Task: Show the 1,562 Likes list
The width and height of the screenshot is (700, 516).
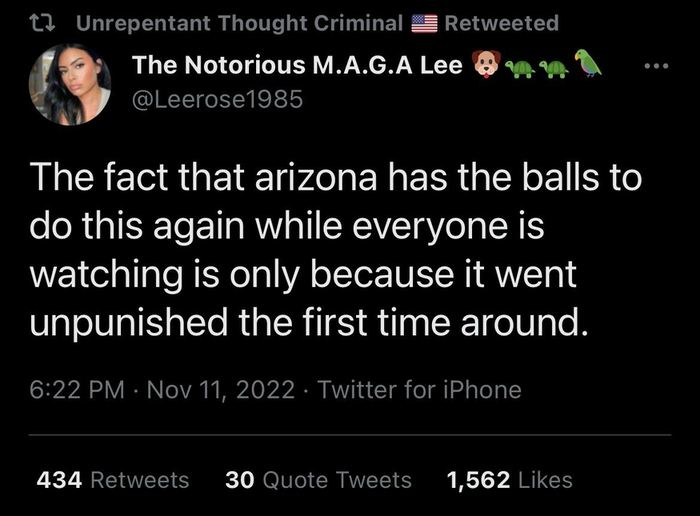Action: (x=510, y=480)
